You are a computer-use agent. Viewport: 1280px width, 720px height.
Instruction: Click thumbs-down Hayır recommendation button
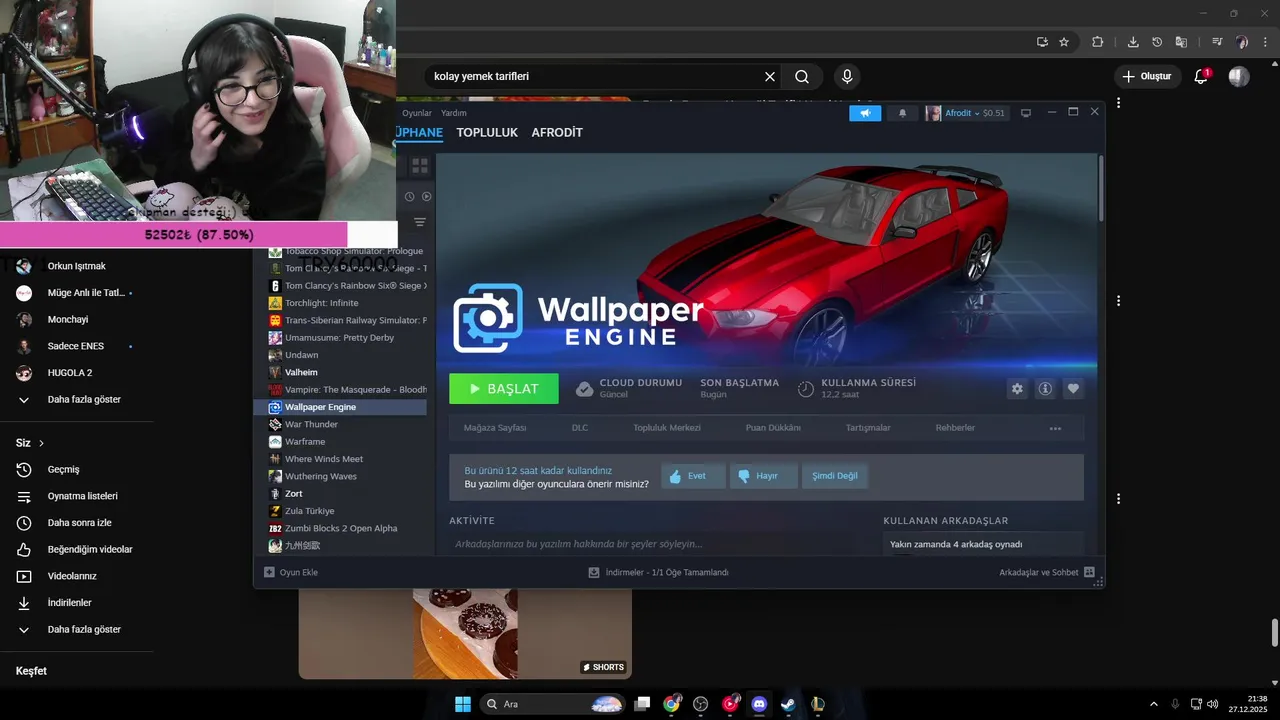763,476
